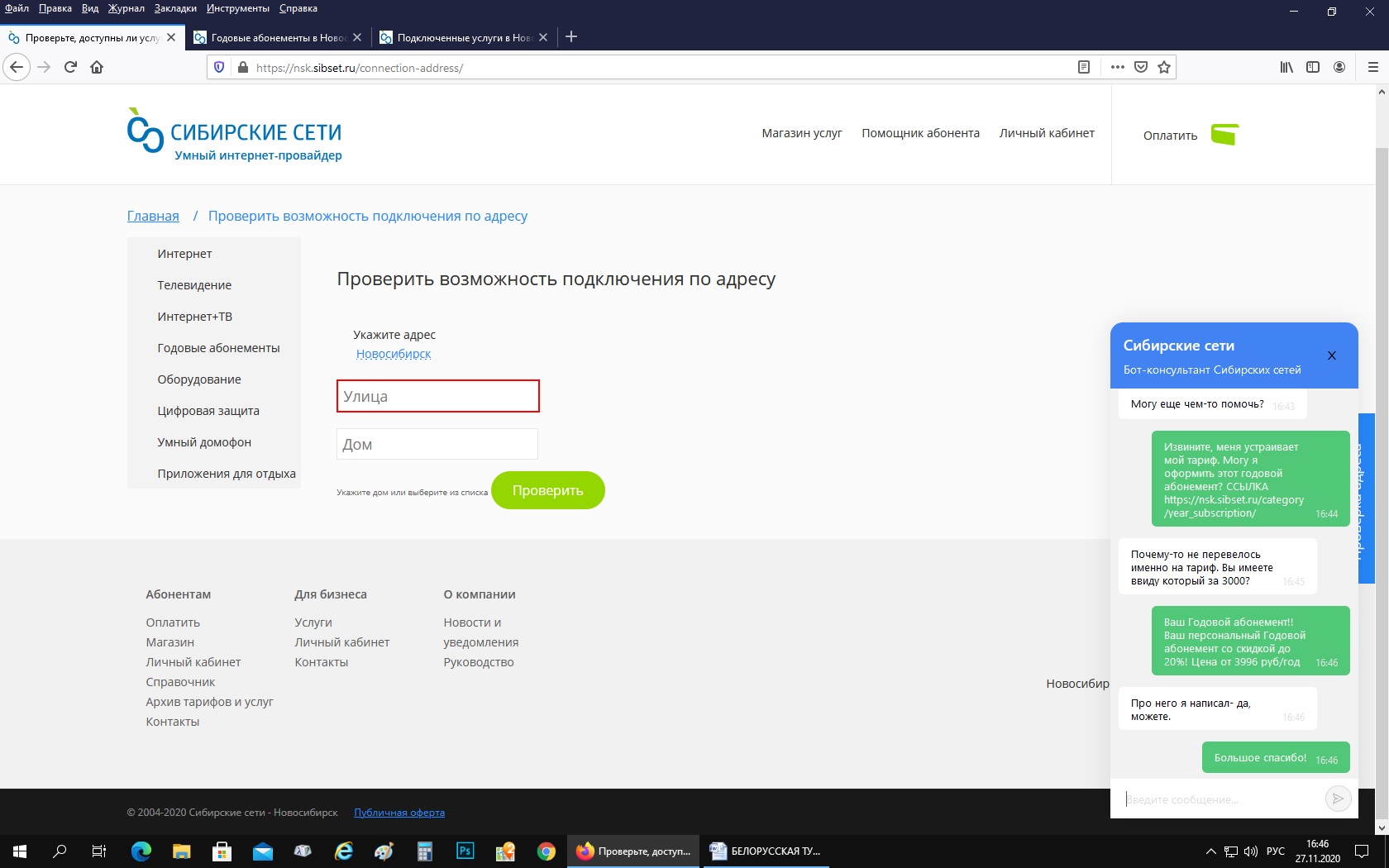This screenshot has width=1389, height=868.
Task: Open Windows taskbar search
Action: click(x=60, y=851)
